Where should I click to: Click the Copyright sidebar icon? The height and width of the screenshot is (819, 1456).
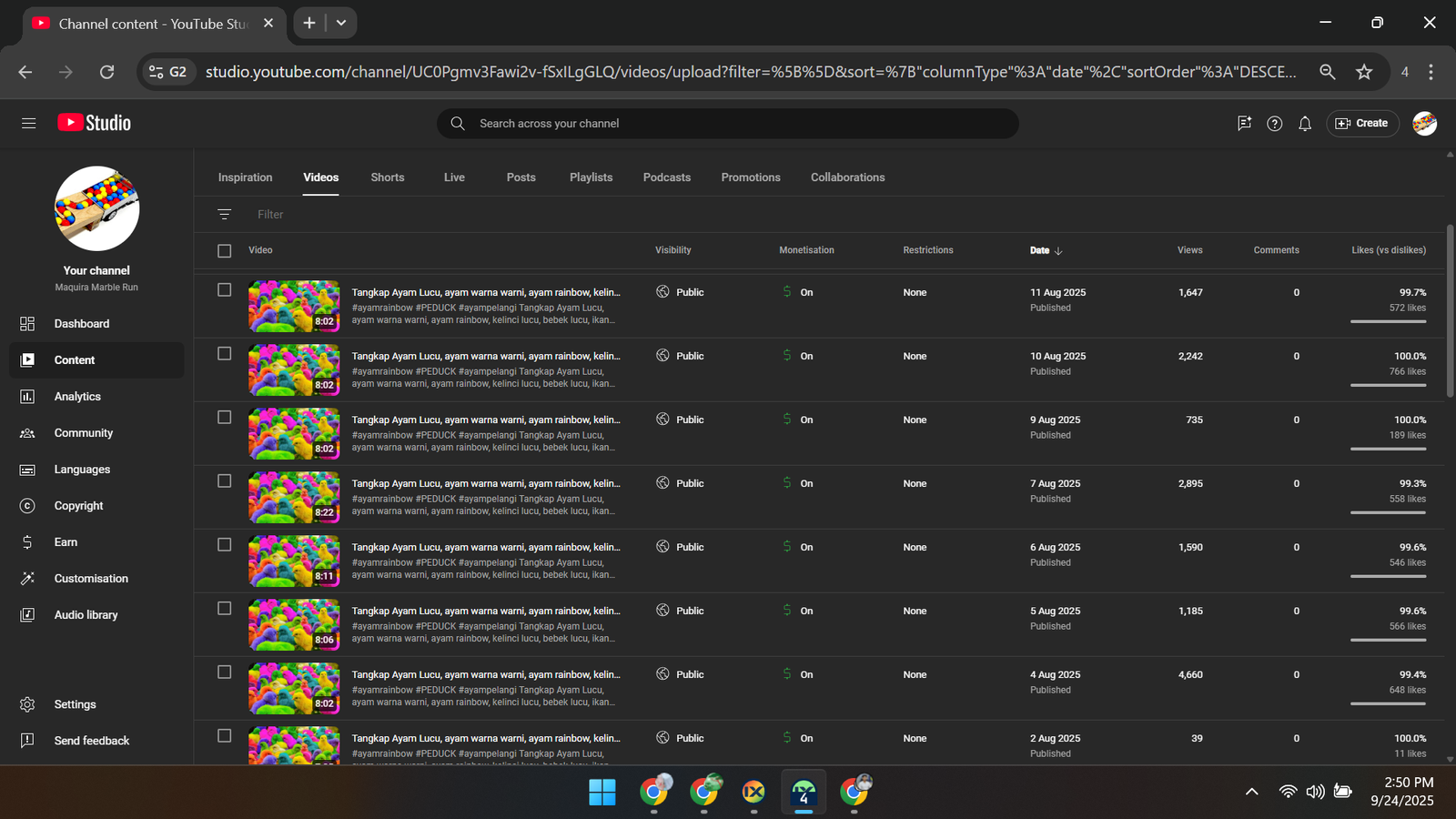pos(27,506)
